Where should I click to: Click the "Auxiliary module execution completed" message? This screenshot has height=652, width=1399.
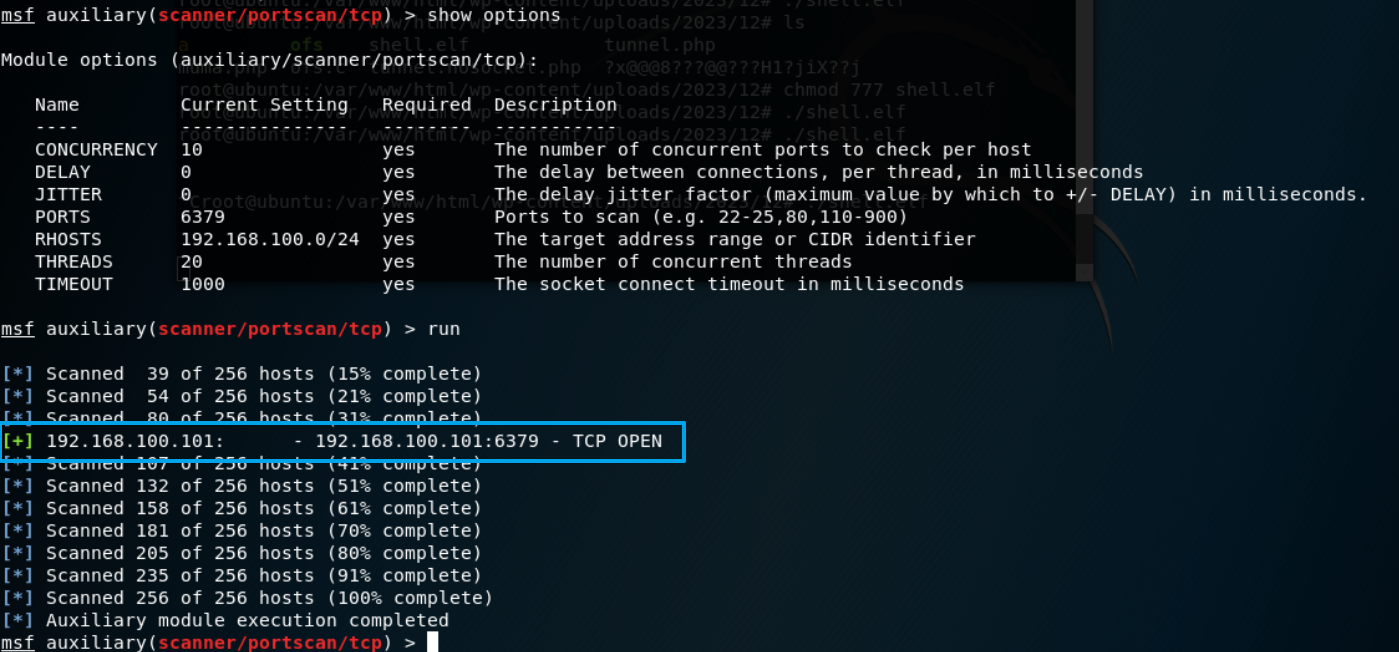(247, 620)
